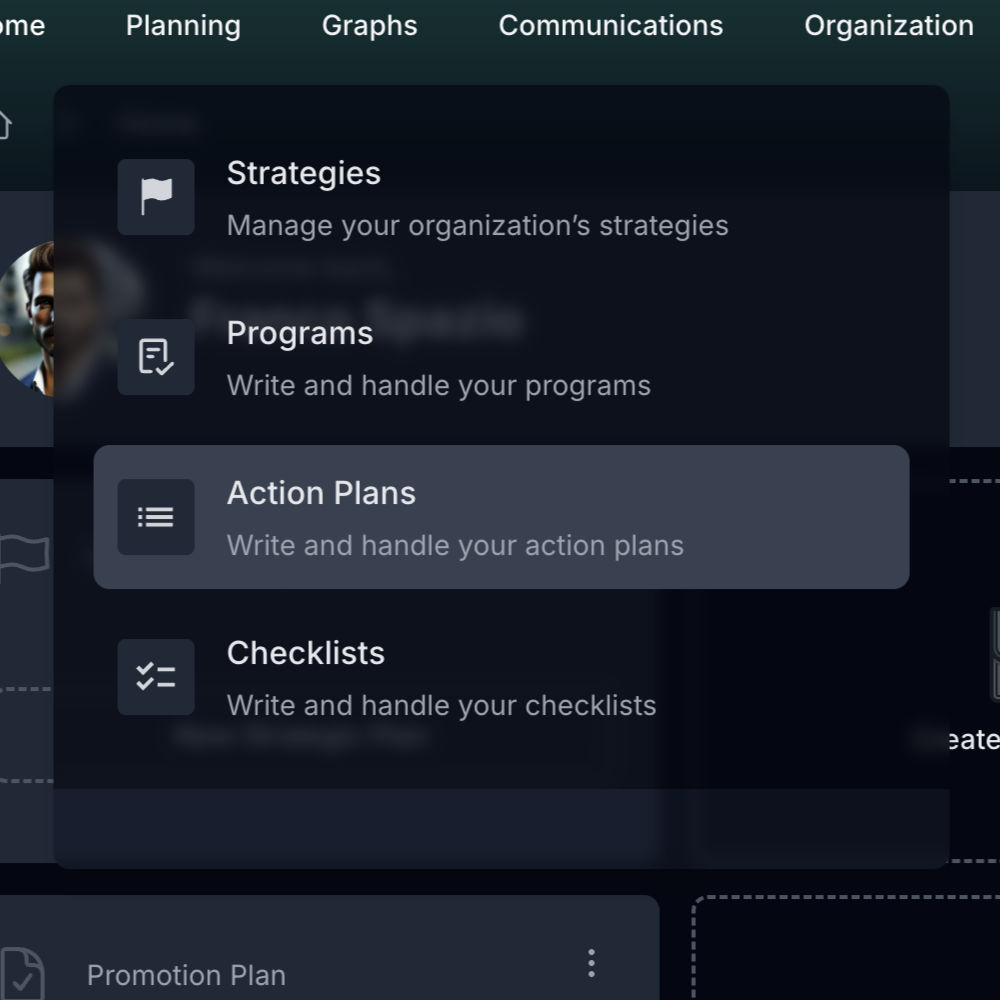
Task: Click the Promotion Plan document icon
Action: 22,973
